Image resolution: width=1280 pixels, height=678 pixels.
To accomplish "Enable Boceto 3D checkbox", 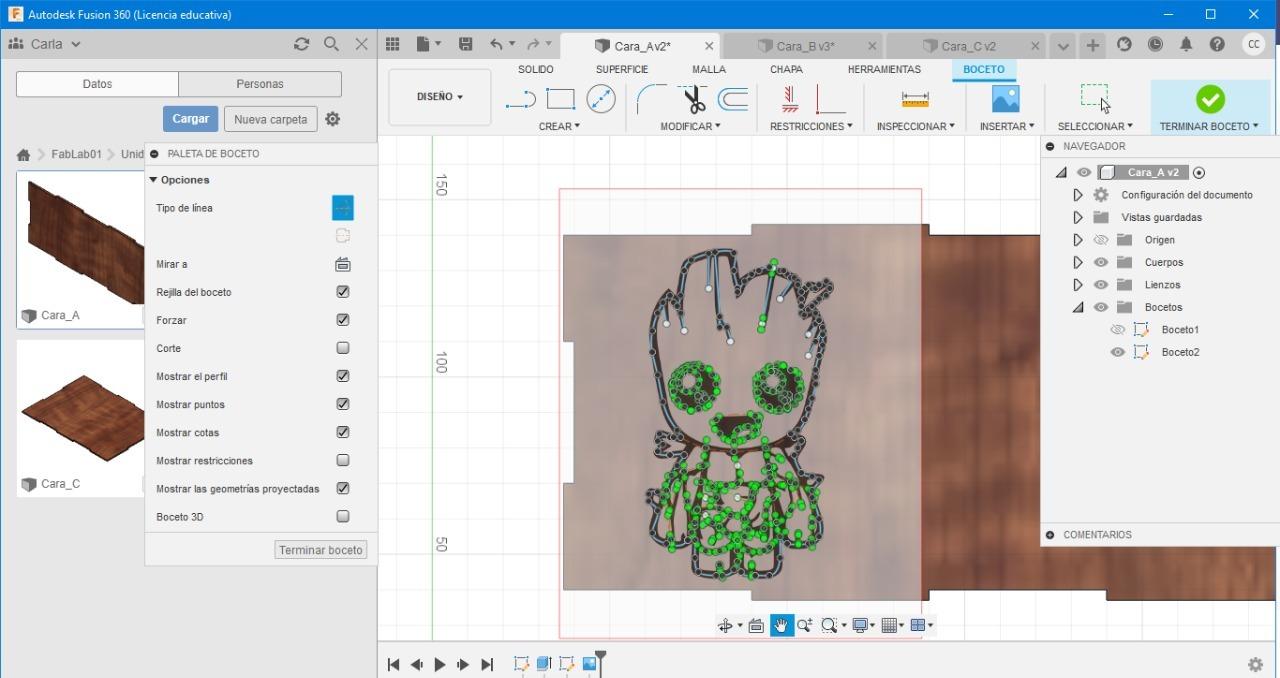I will coord(343,516).
